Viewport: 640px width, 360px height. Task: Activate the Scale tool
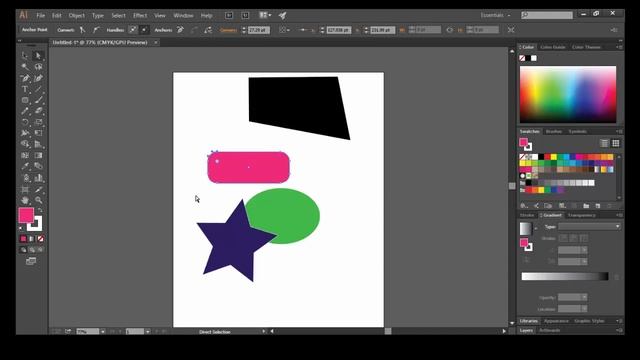point(38,122)
